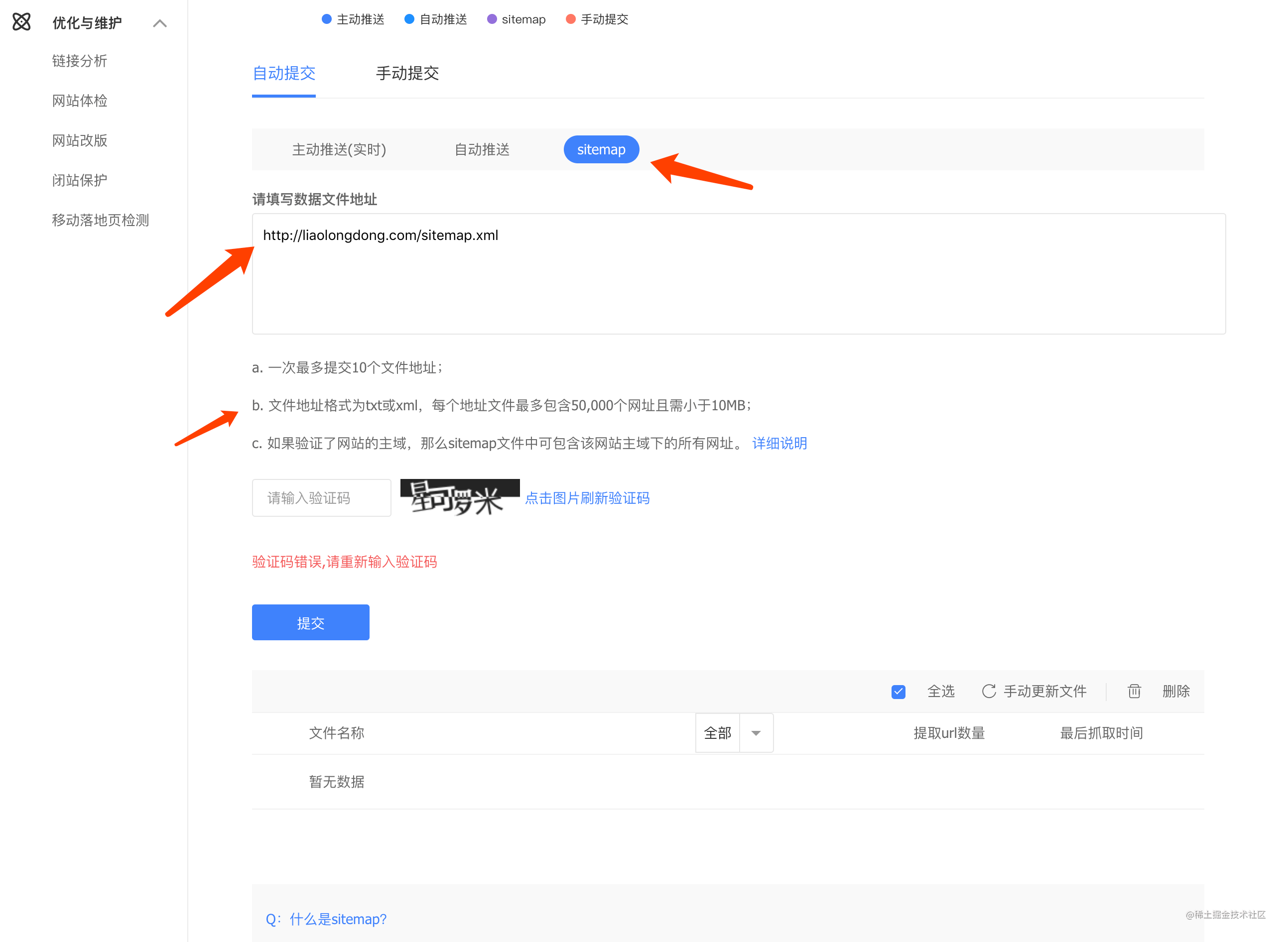1288x942 pixels.
Task: Toggle the 自动推送 chart legend dot
Action: pyautogui.click(x=409, y=19)
